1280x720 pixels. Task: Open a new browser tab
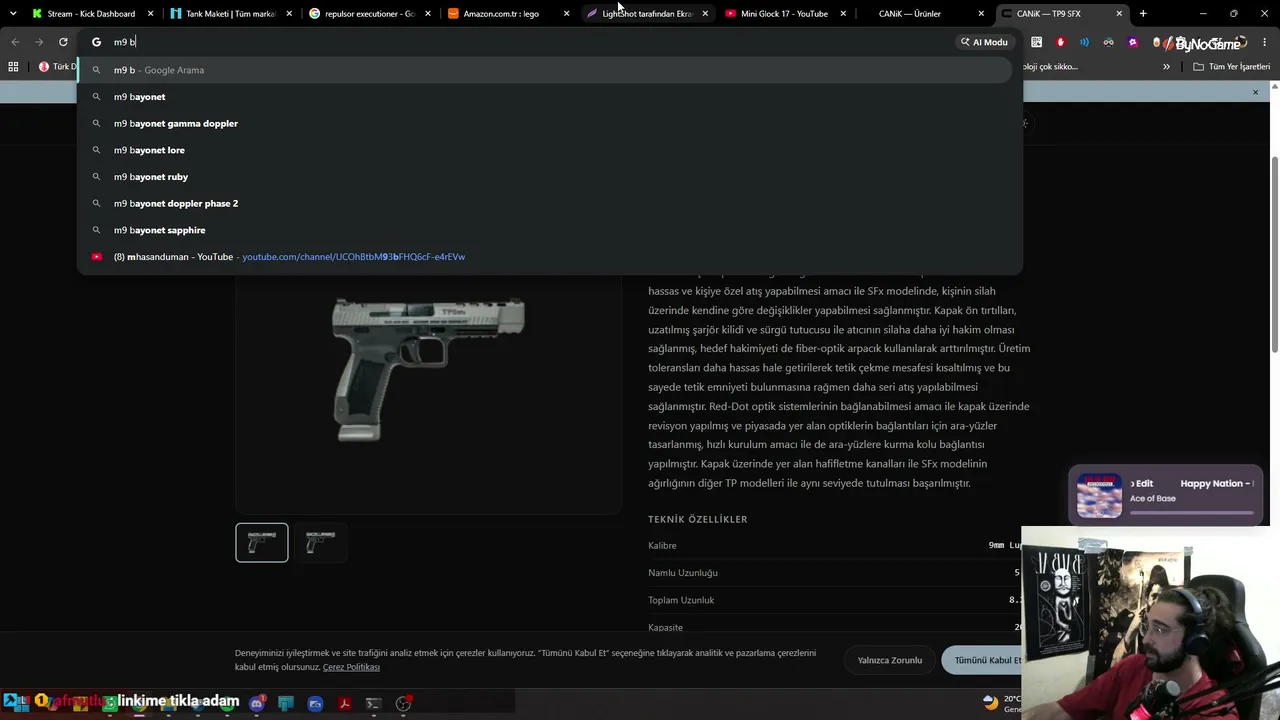pos(1143,14)
